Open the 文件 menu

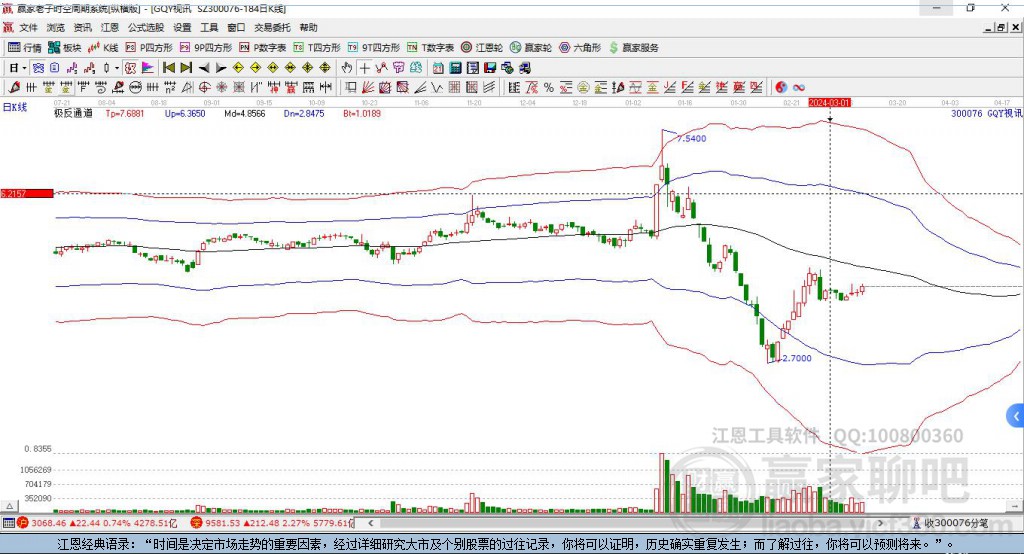pyautogui.click(x=28, y=27)
